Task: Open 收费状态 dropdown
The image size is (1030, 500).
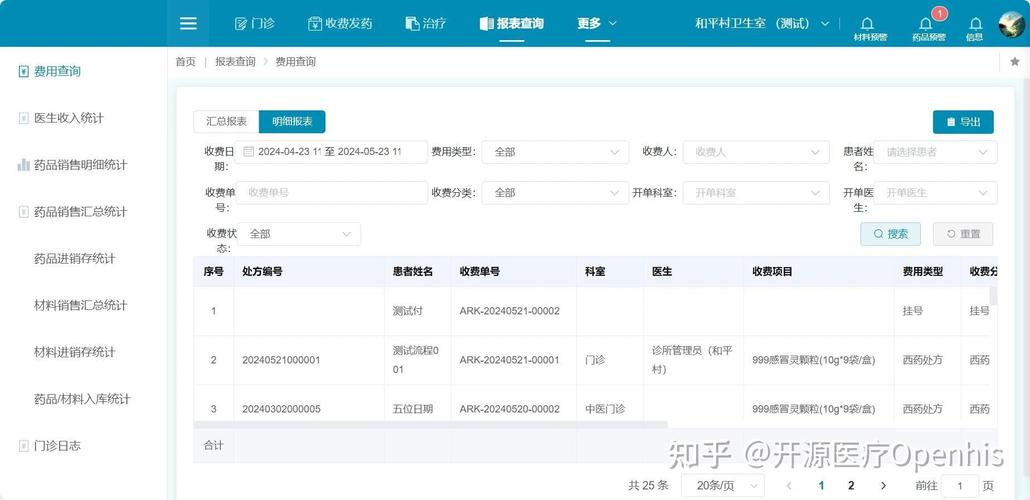Action: pyautogui.click(x=299, y=234)
